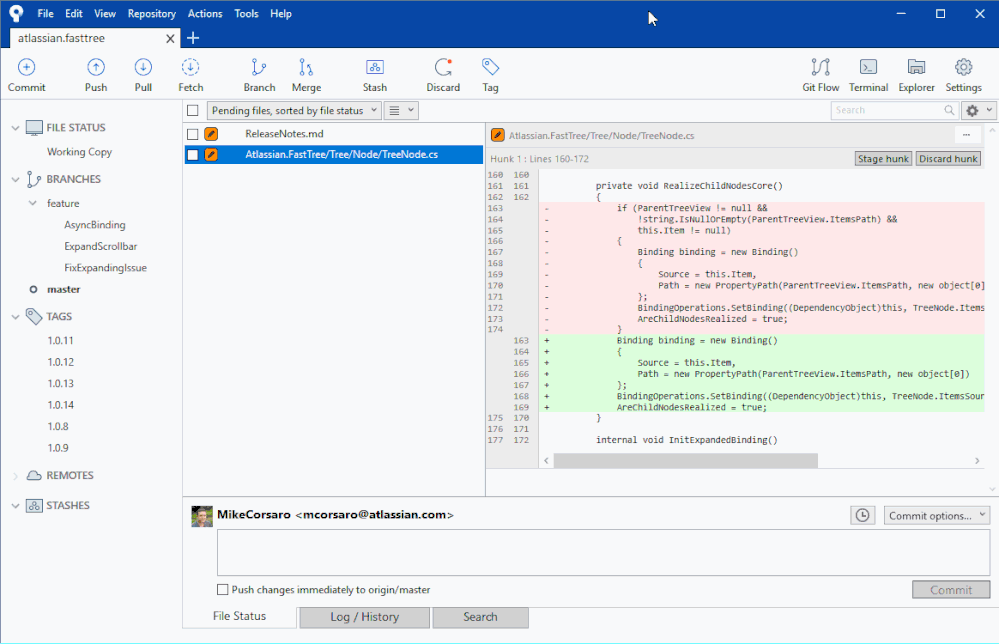Create a new branch with Branch icon
Image resolution: width=999 pixels, height=644 pixels.
coord(259,67)
